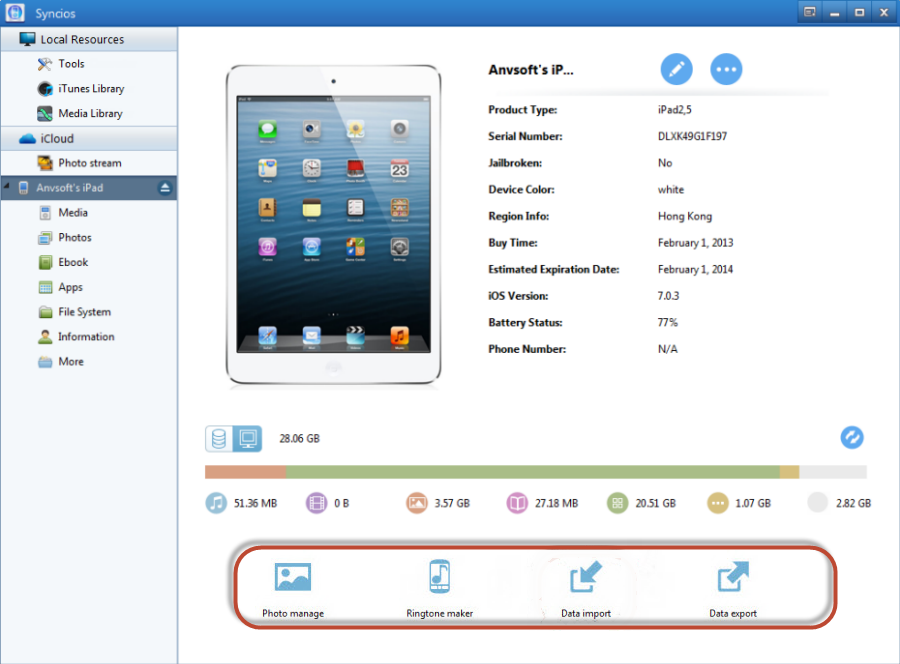Select the iCloud section header
Screen dimensions: 900x664
point(89,138)
